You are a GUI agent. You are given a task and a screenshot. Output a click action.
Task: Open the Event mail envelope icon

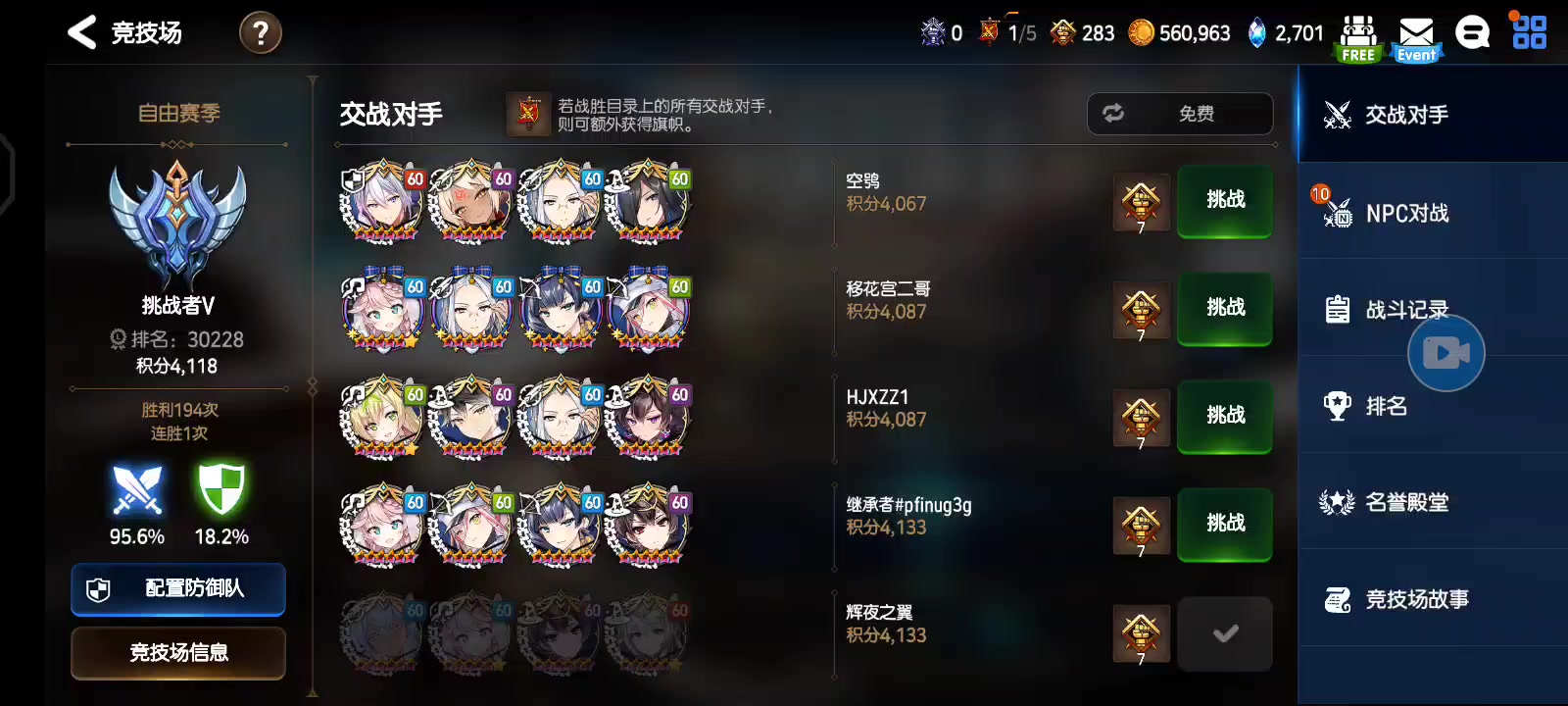tap(1416, 38)
